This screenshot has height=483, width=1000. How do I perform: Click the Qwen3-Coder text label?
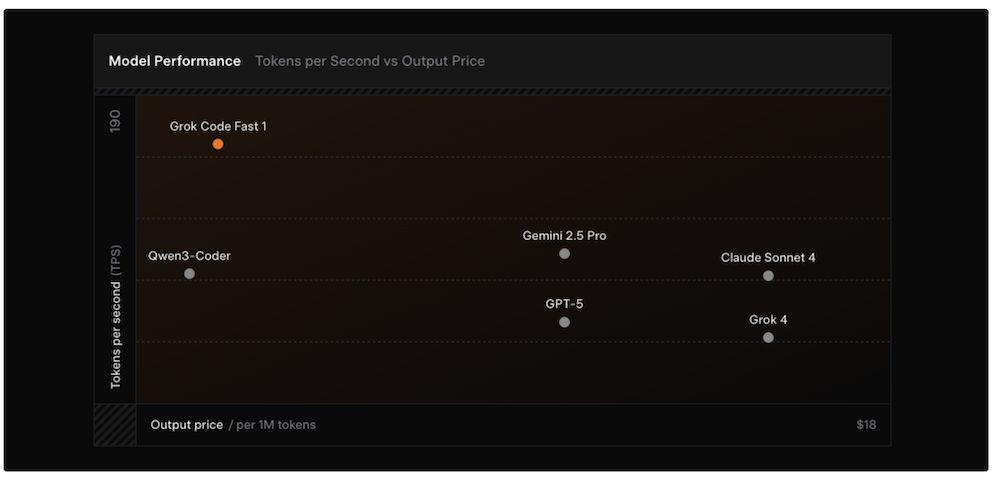pos(189,256)
